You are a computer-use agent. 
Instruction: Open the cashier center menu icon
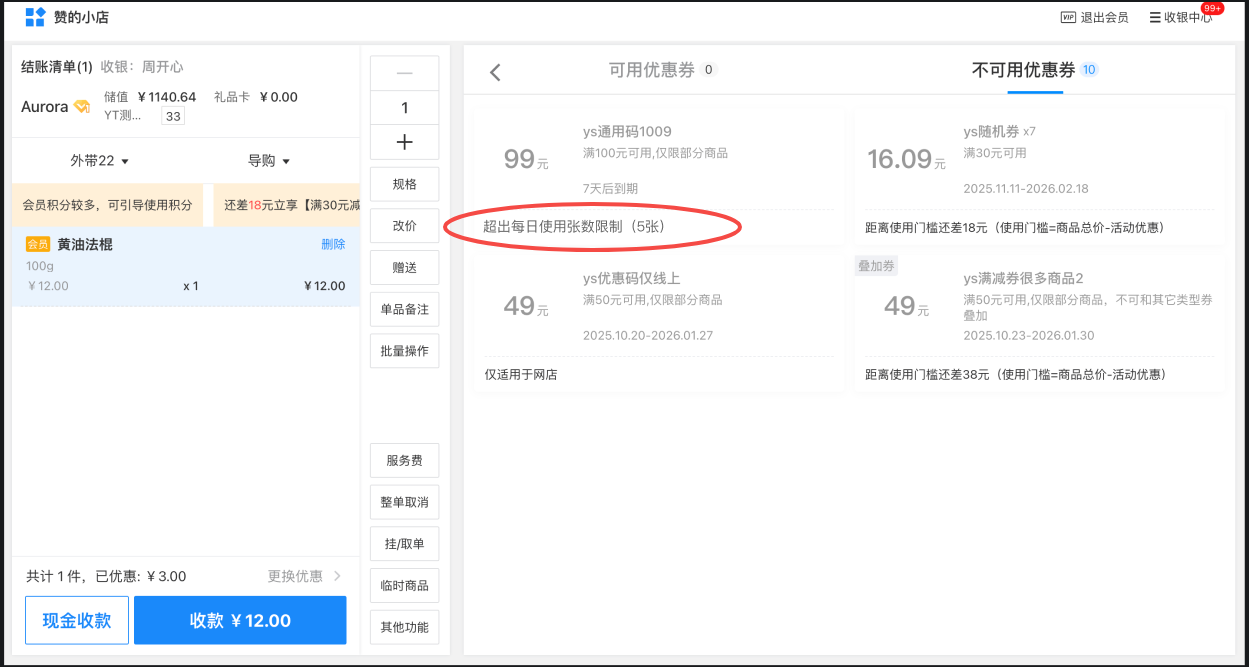[1155, 17]
